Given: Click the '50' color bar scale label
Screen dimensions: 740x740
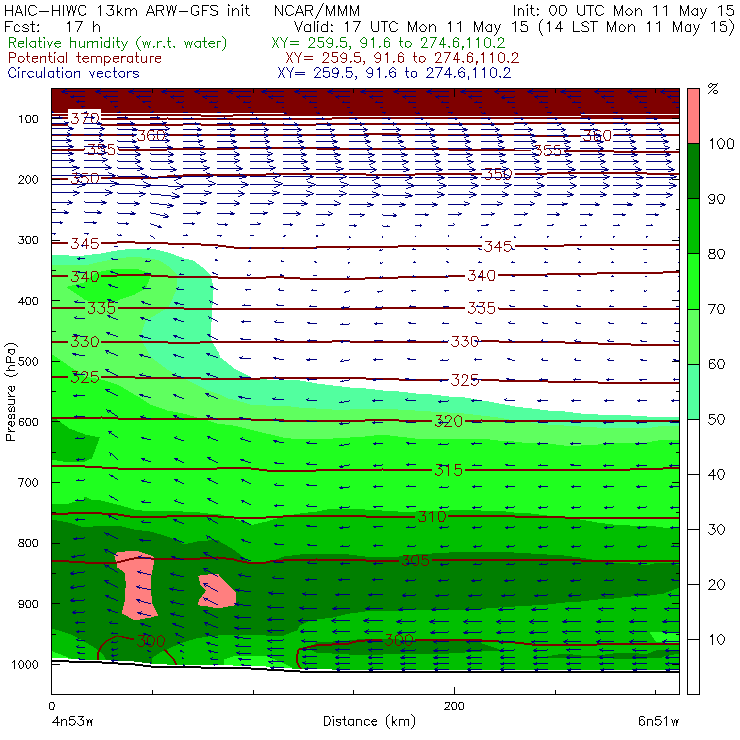Looking at the screenshot, I should pos(716,419).
